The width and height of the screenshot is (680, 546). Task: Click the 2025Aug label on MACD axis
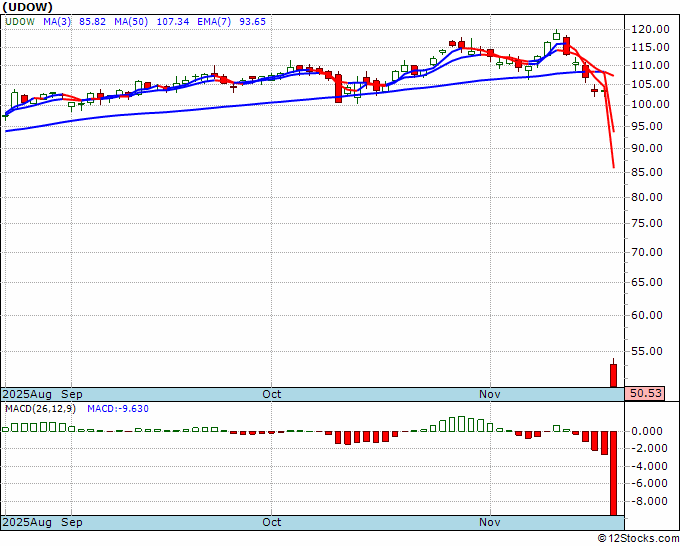(27, 522)
